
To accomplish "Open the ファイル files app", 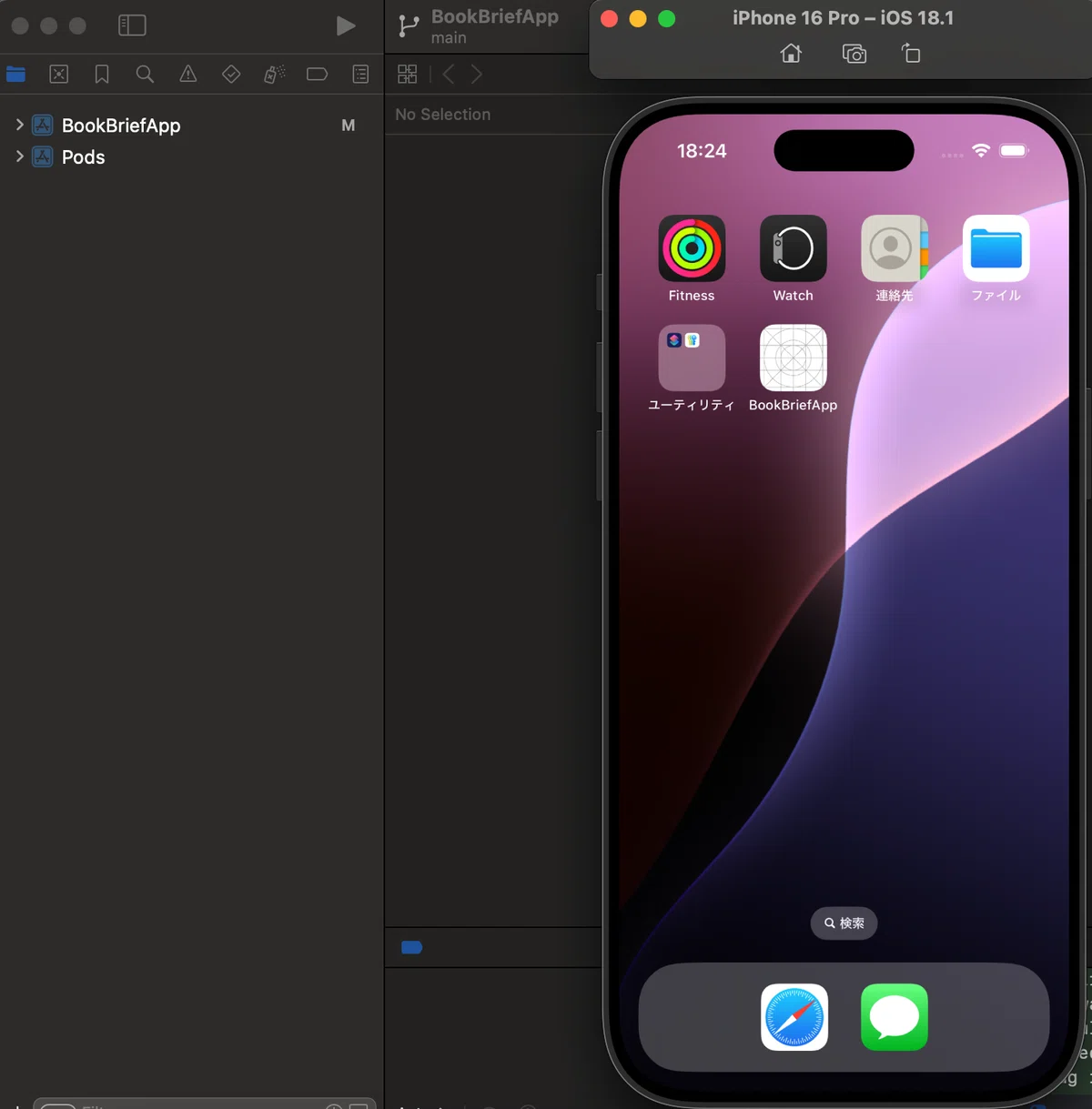I will click(x=996, y=248).
